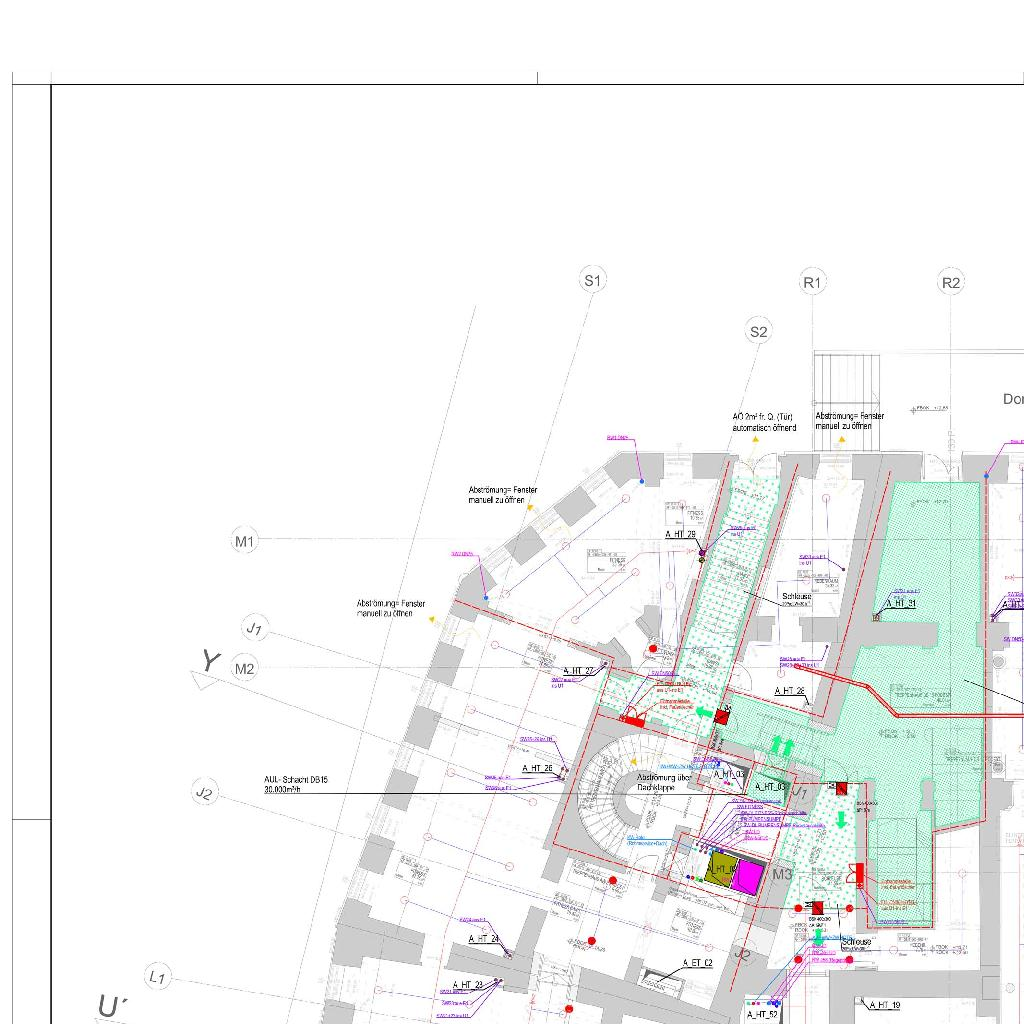
Task: Select the M2 grid axis bubble
Action: point(245,668)
